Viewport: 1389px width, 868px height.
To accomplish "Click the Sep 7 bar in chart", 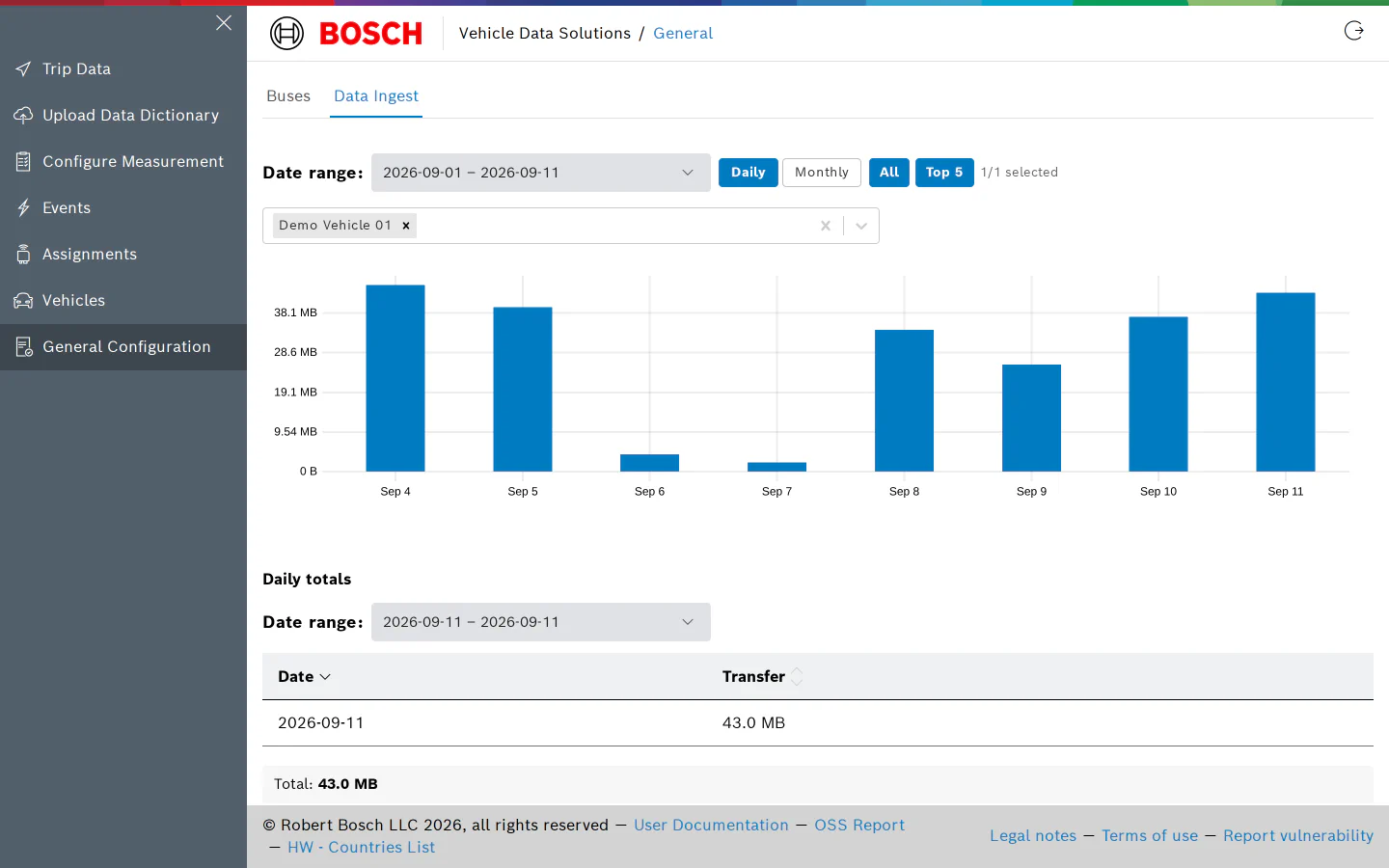I will (777, 467).
